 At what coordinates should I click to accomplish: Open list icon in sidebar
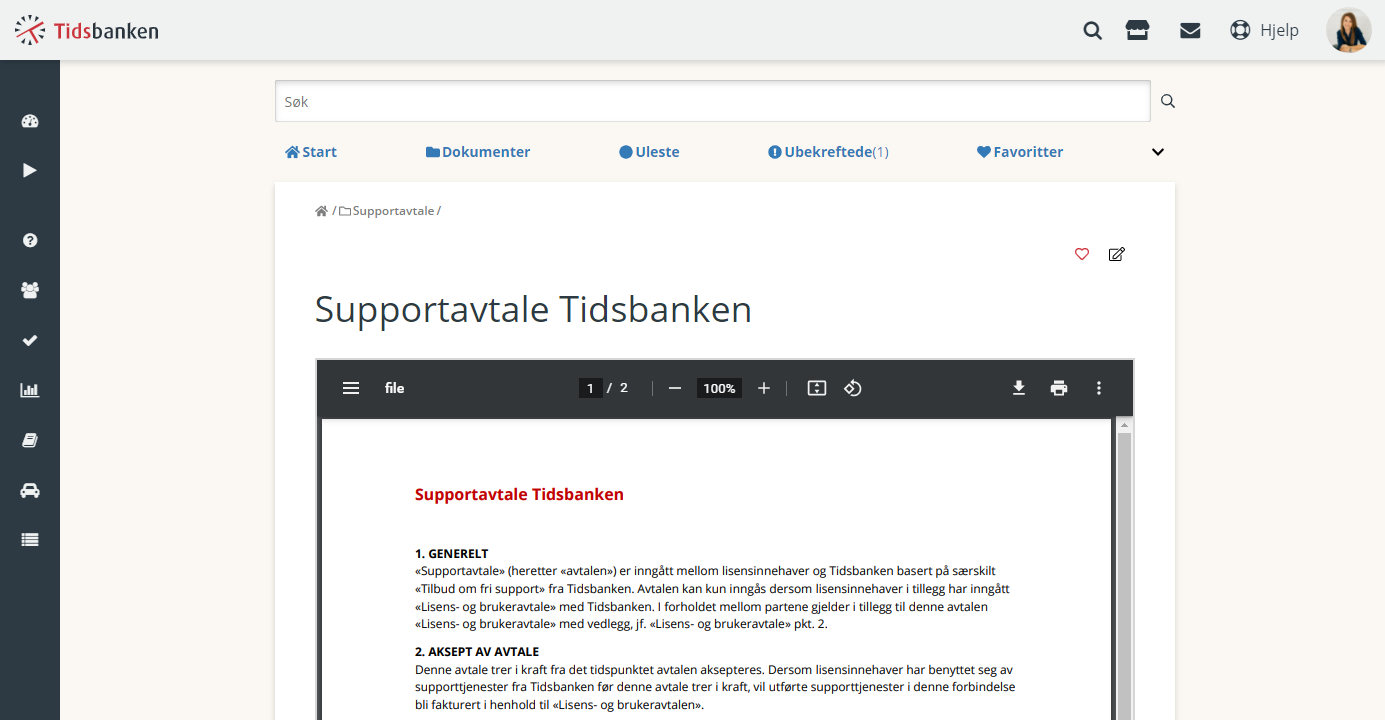30,539
